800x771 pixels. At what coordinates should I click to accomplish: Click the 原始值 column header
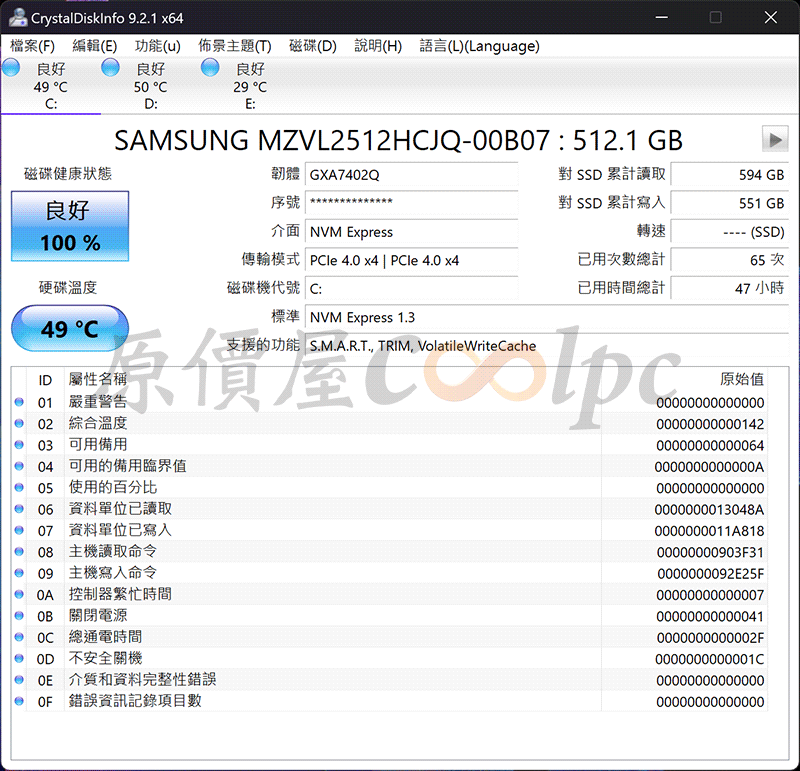click(x=742, y=379)
